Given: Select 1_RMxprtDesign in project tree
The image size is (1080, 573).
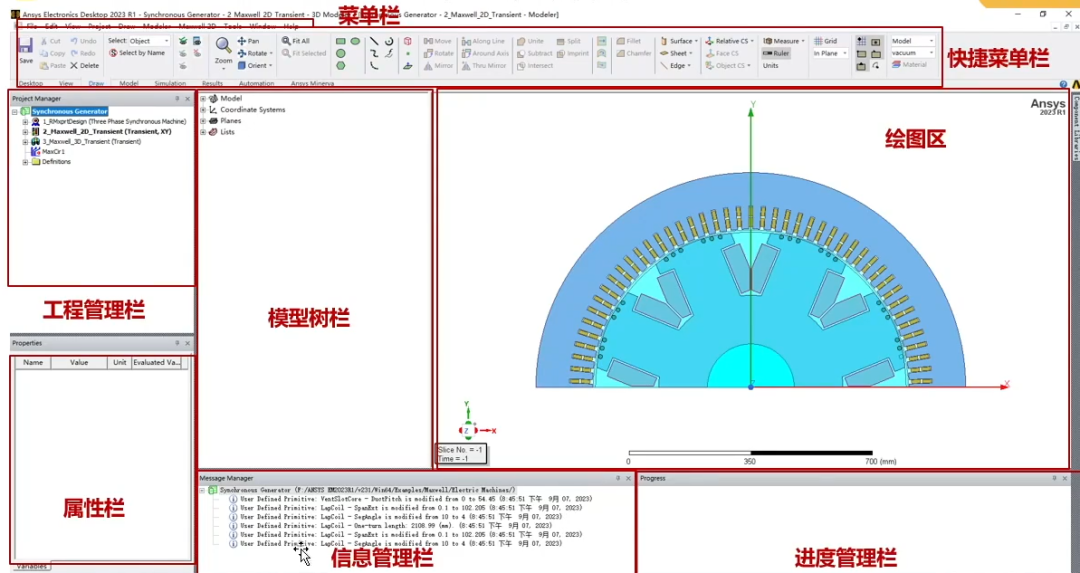Looking at the screenshot, I should [x=114, y=121].
